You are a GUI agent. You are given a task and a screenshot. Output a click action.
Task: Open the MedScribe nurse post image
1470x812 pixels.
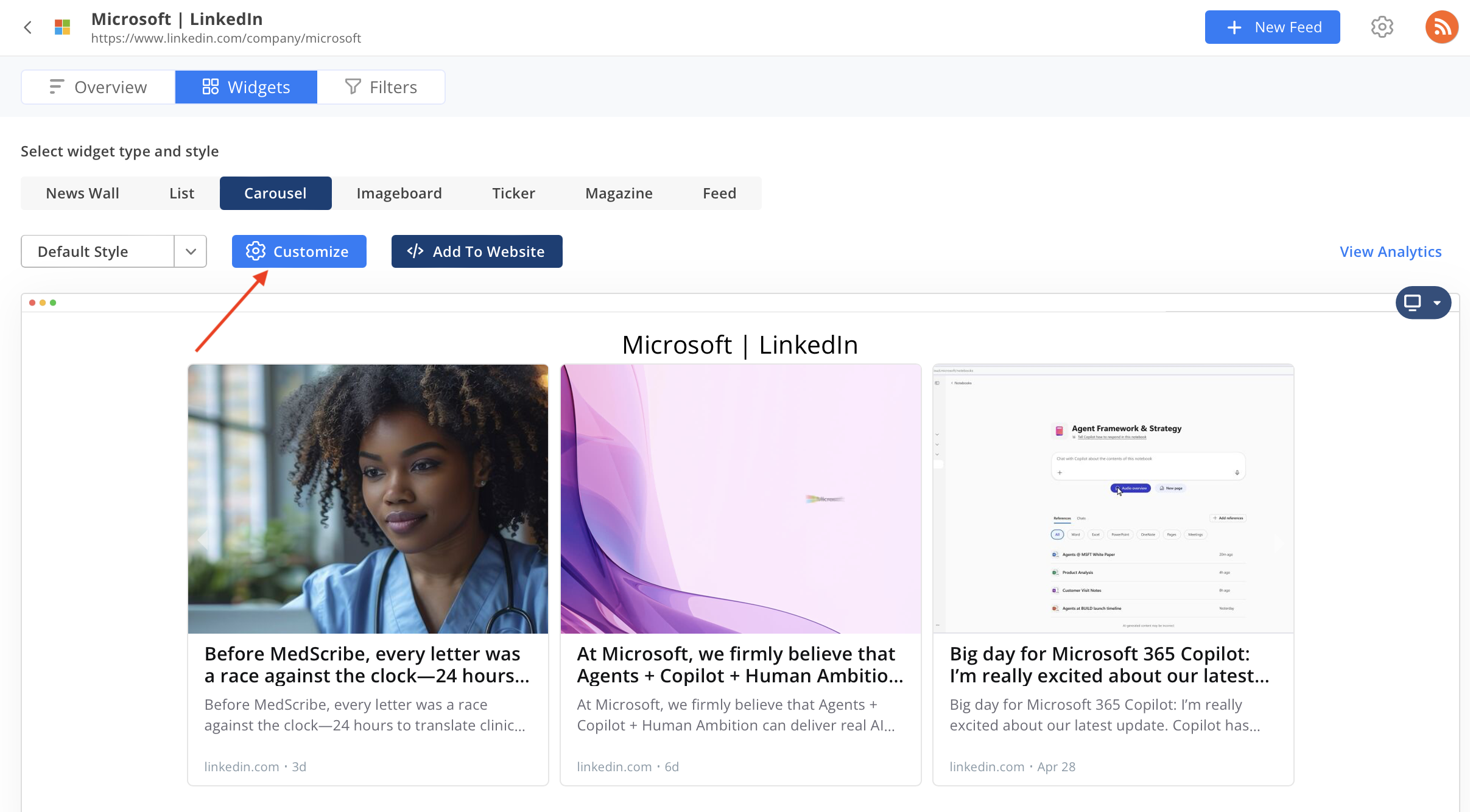tap(368, 499)
